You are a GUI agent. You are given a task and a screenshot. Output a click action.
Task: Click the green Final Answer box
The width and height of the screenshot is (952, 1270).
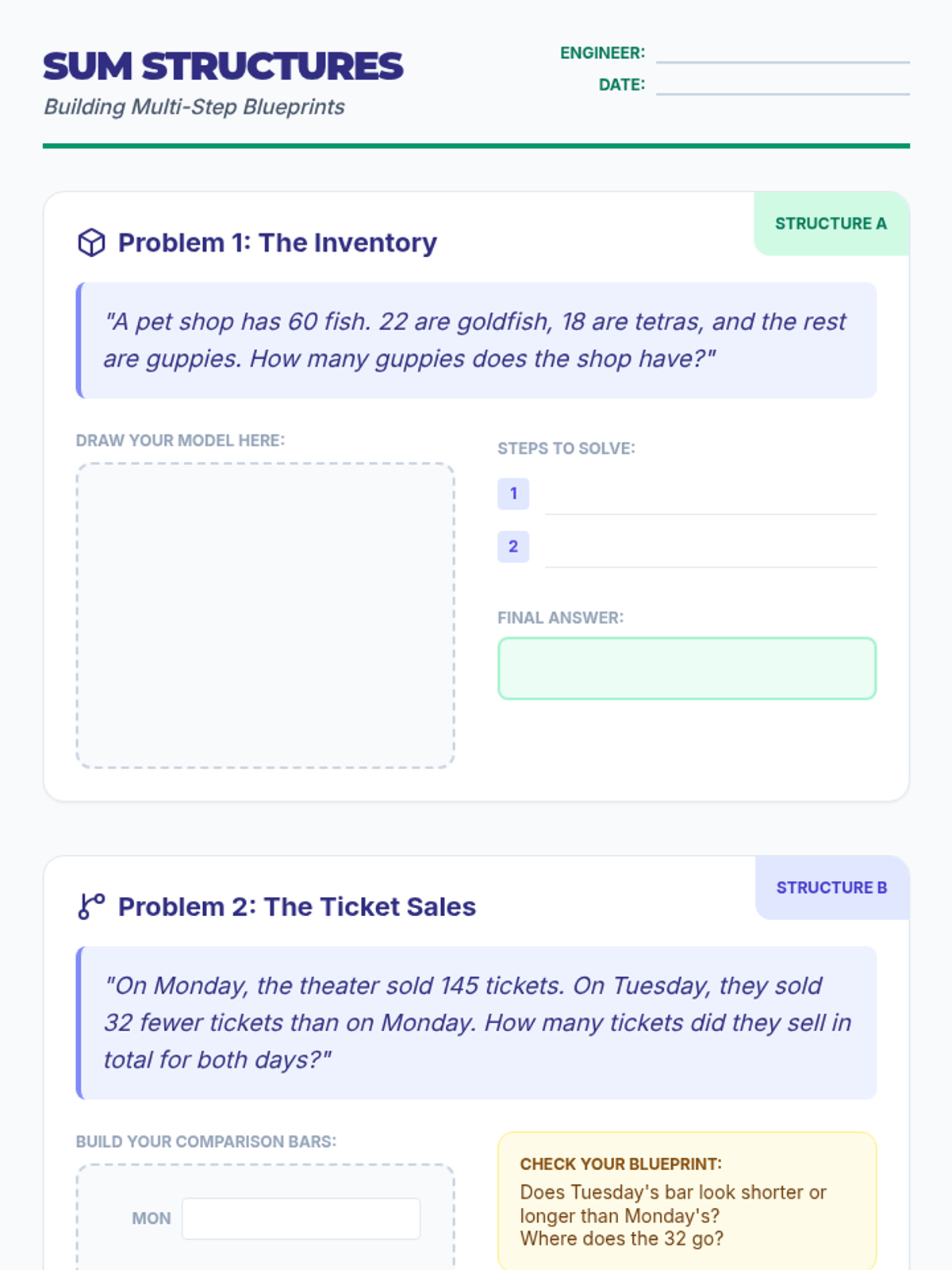click(x=687, y=668)
